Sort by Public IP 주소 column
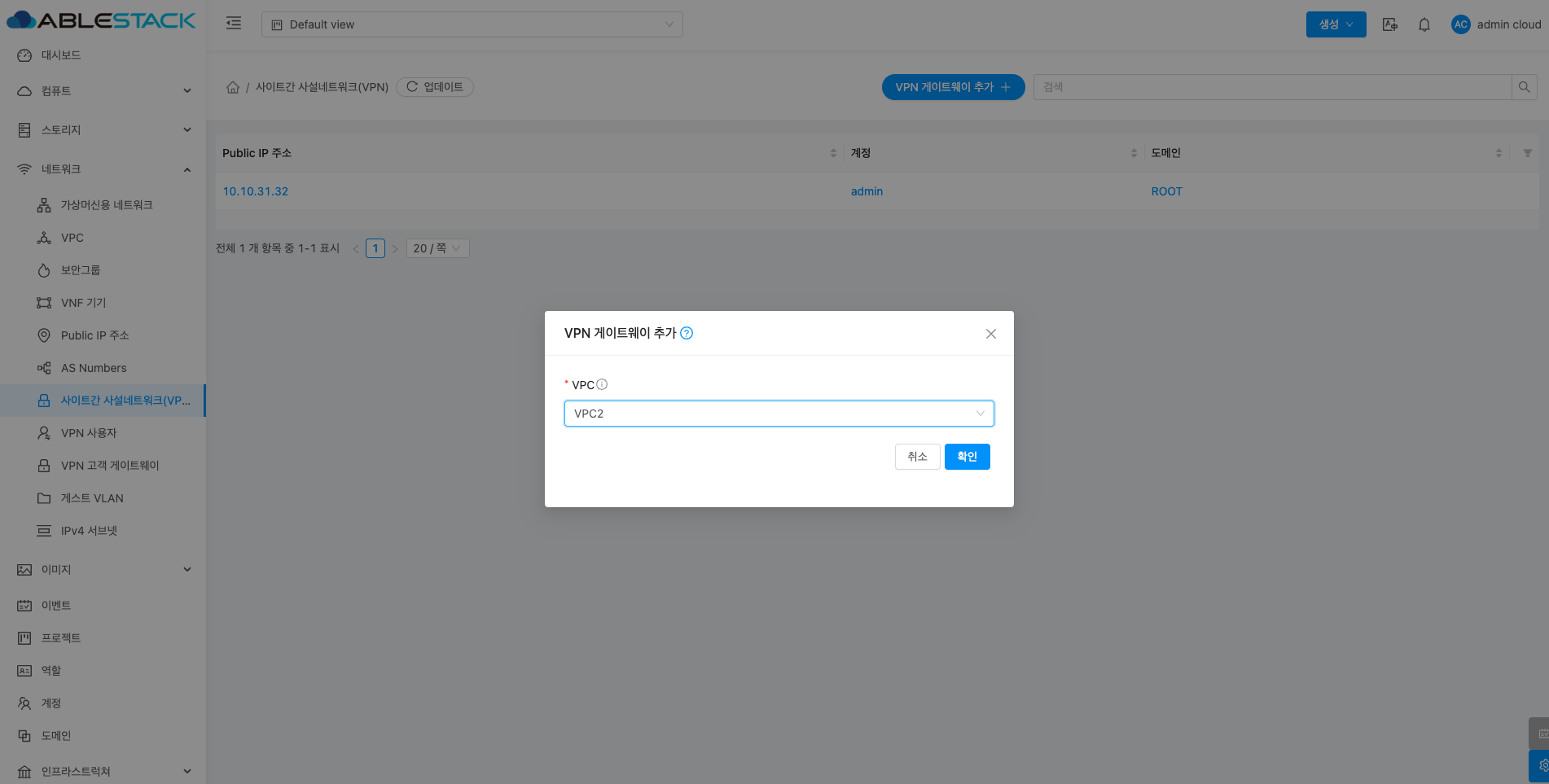 (x=833, y=153)
